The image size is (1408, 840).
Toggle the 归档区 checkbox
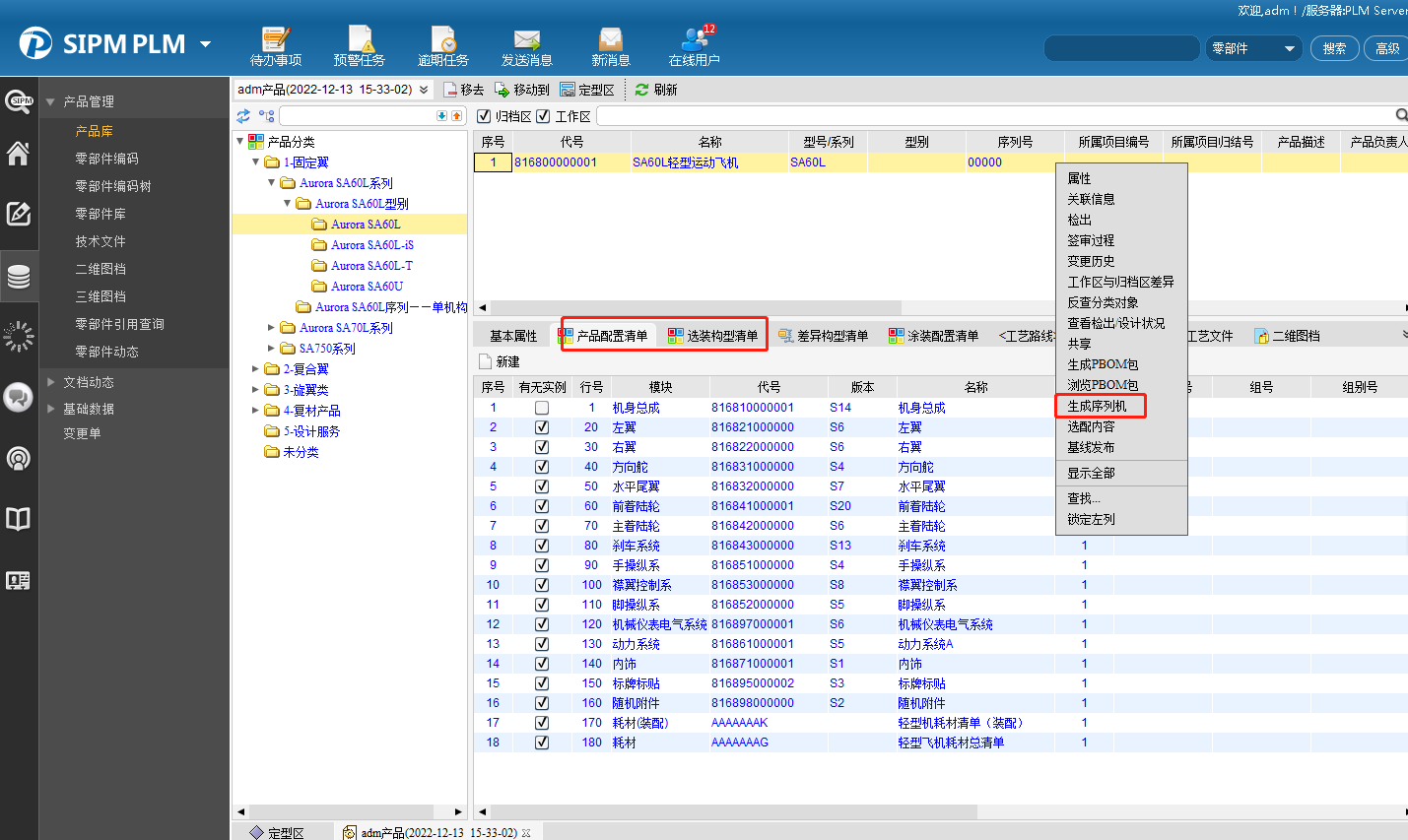point(484,116)
